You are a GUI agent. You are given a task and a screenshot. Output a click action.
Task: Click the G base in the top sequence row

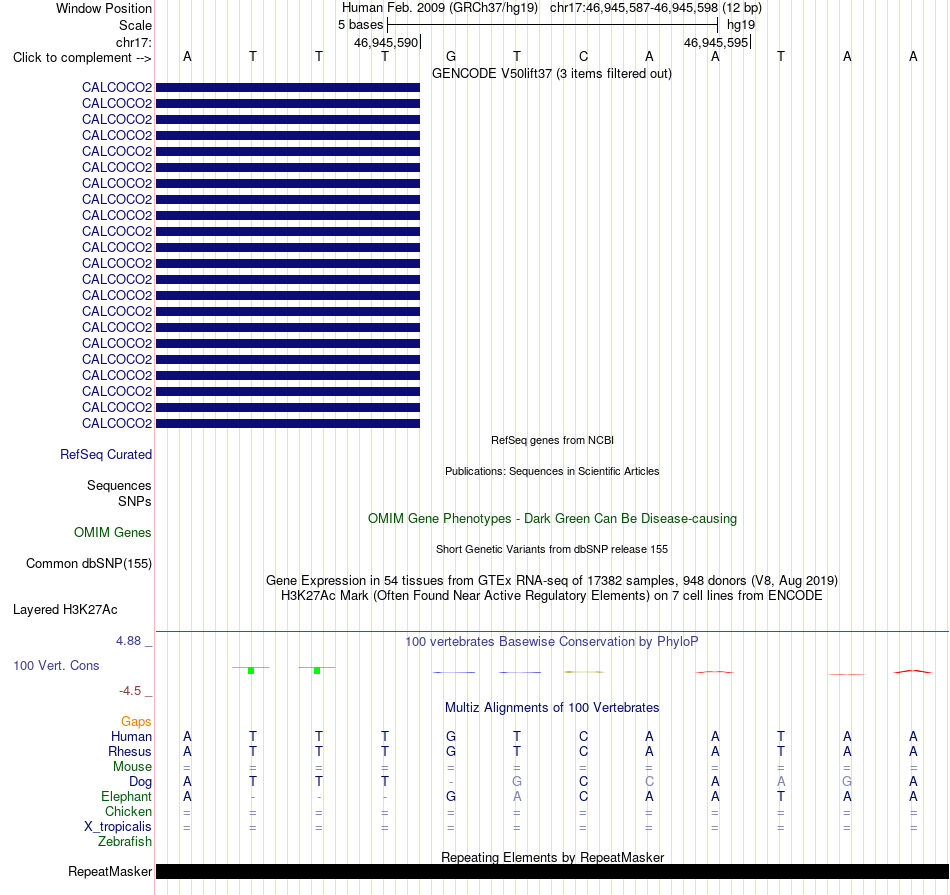(x=451, y=57)
